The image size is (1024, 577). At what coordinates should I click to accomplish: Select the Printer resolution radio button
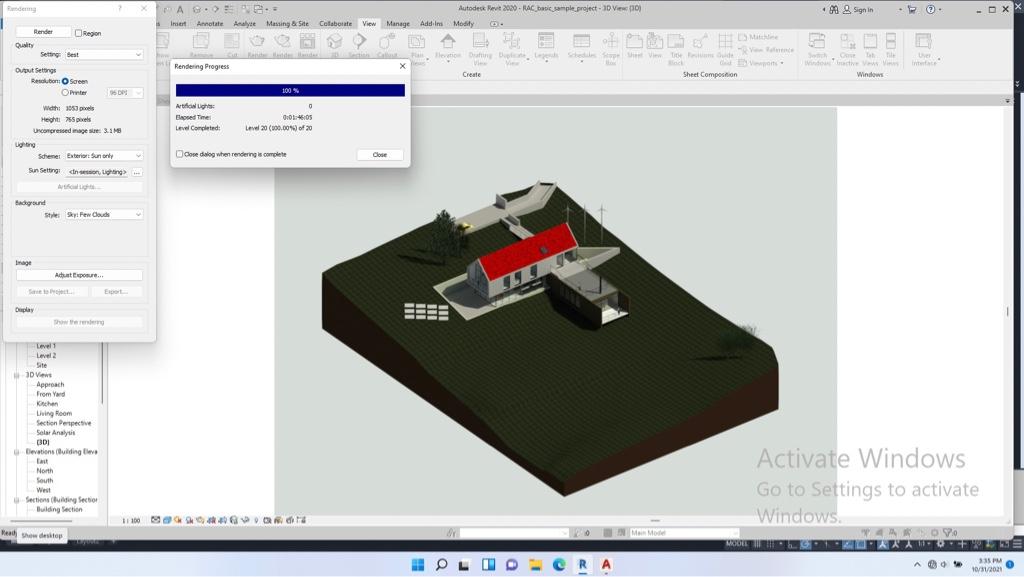pyautogui.click(x=65, y=93)
